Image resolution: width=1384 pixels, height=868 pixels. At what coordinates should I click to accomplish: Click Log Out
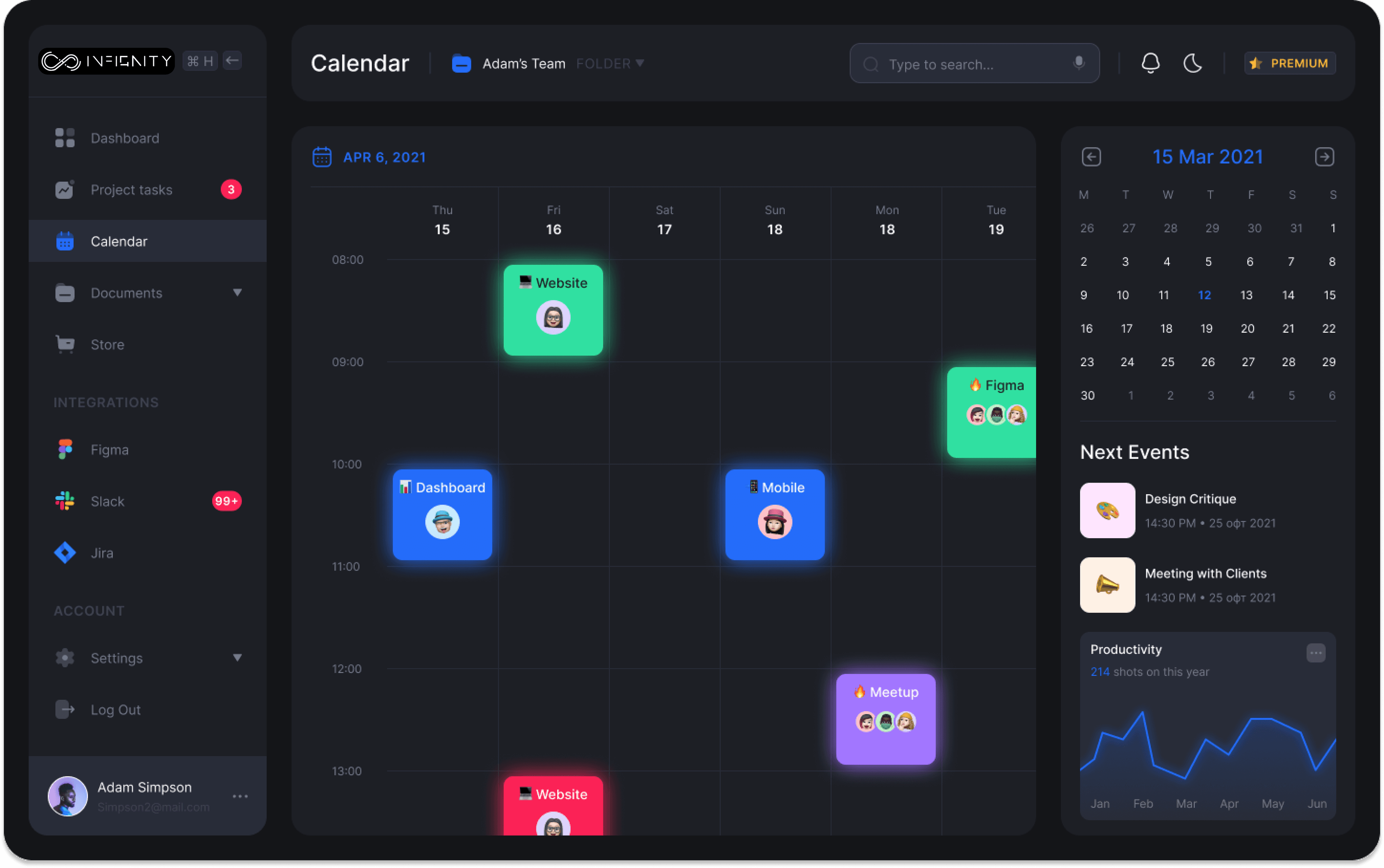(x=115, y=709)
